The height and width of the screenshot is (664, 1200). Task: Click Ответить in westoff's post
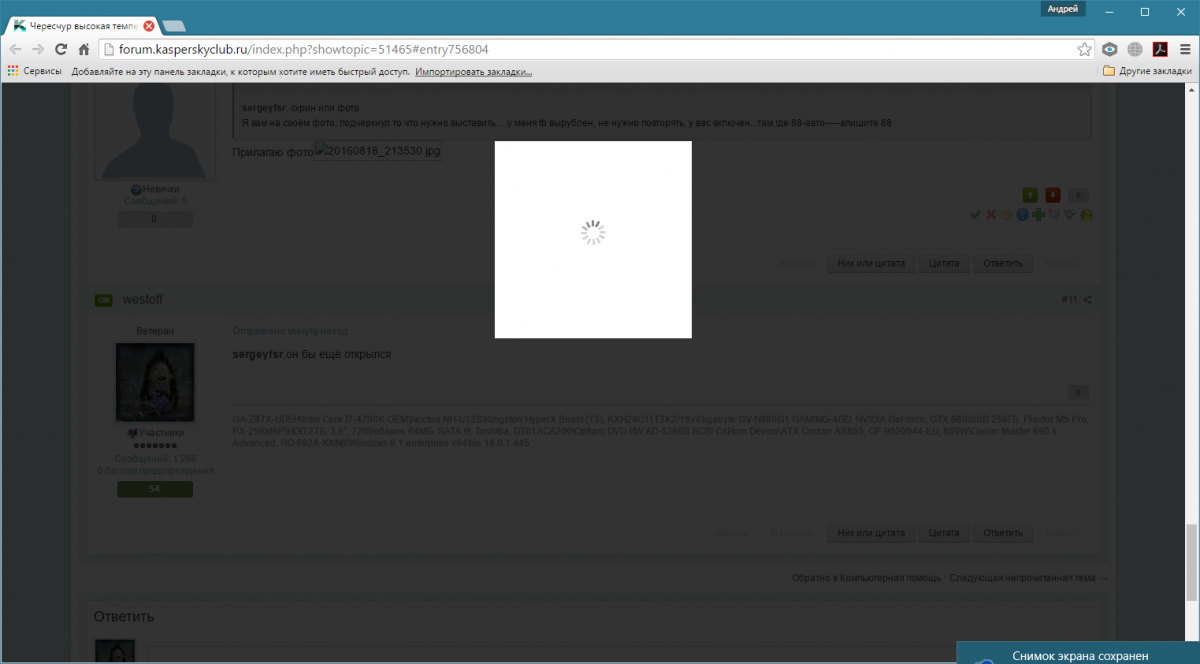[x=1003, y=533]
